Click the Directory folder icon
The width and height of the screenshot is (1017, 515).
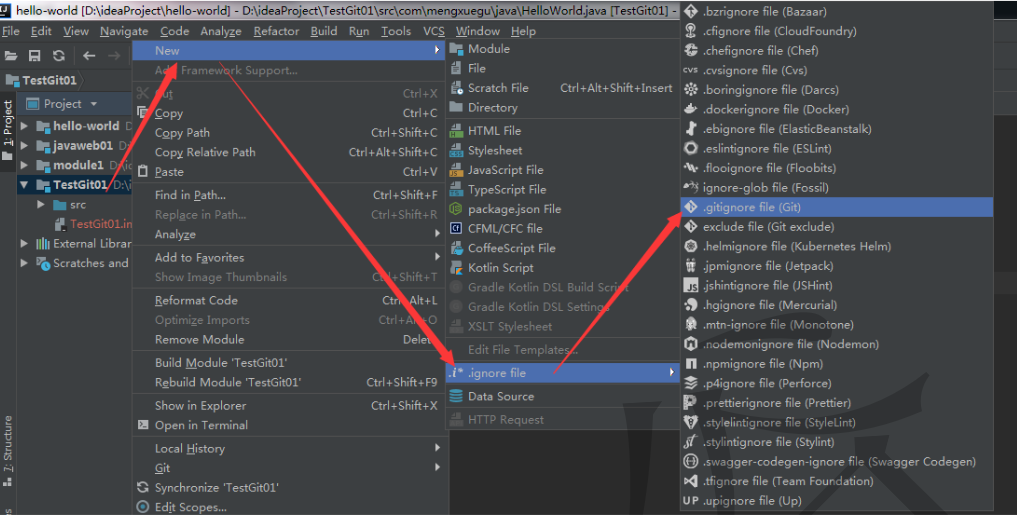point(457,107)
